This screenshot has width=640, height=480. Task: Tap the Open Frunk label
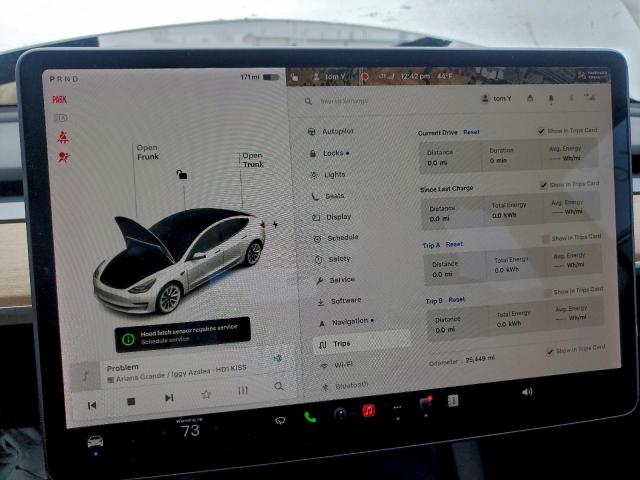pos(147,152)
